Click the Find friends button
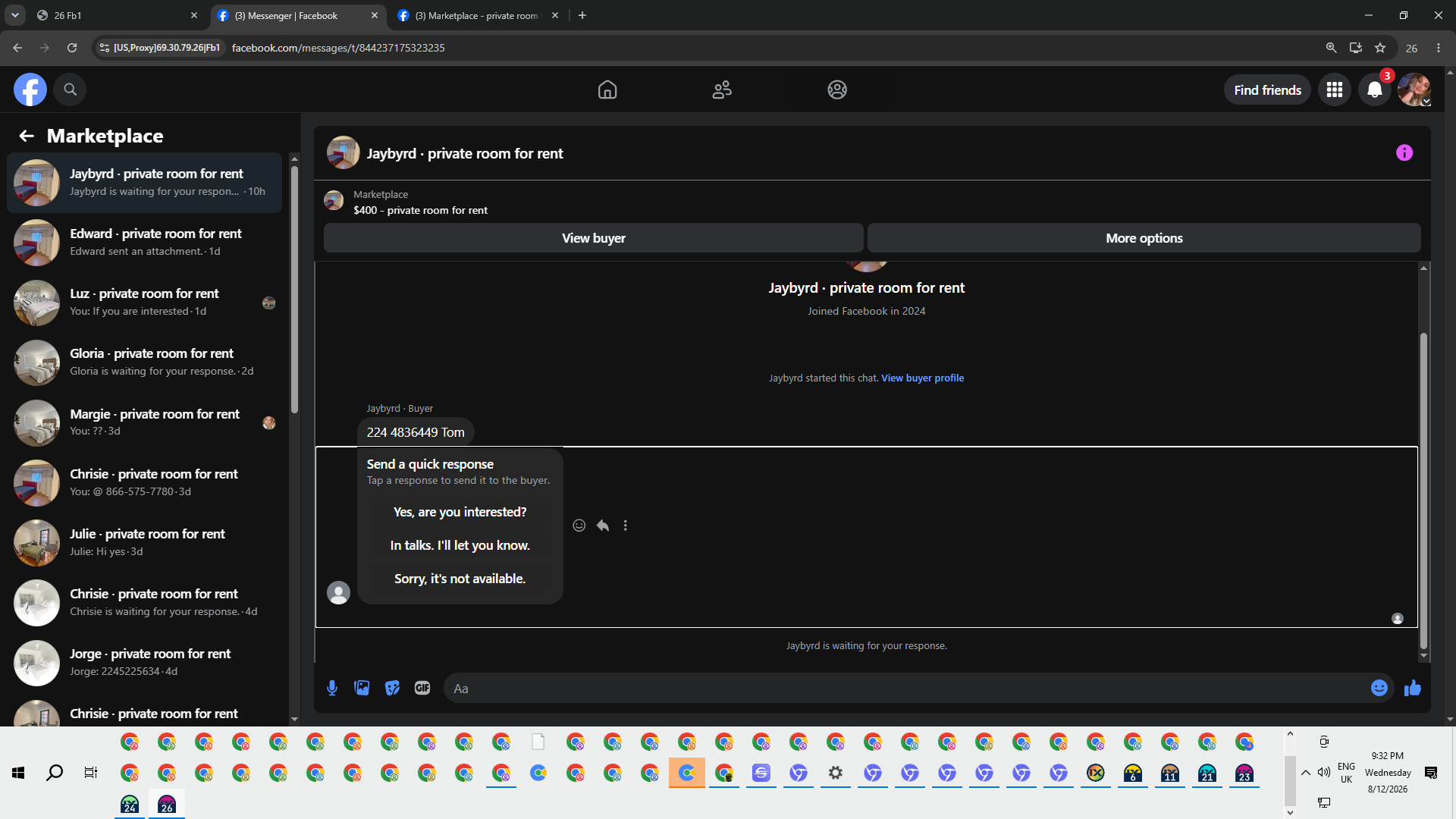Screen dimensions: 1456x819 pyautogui.click(x=1267, y=90)
